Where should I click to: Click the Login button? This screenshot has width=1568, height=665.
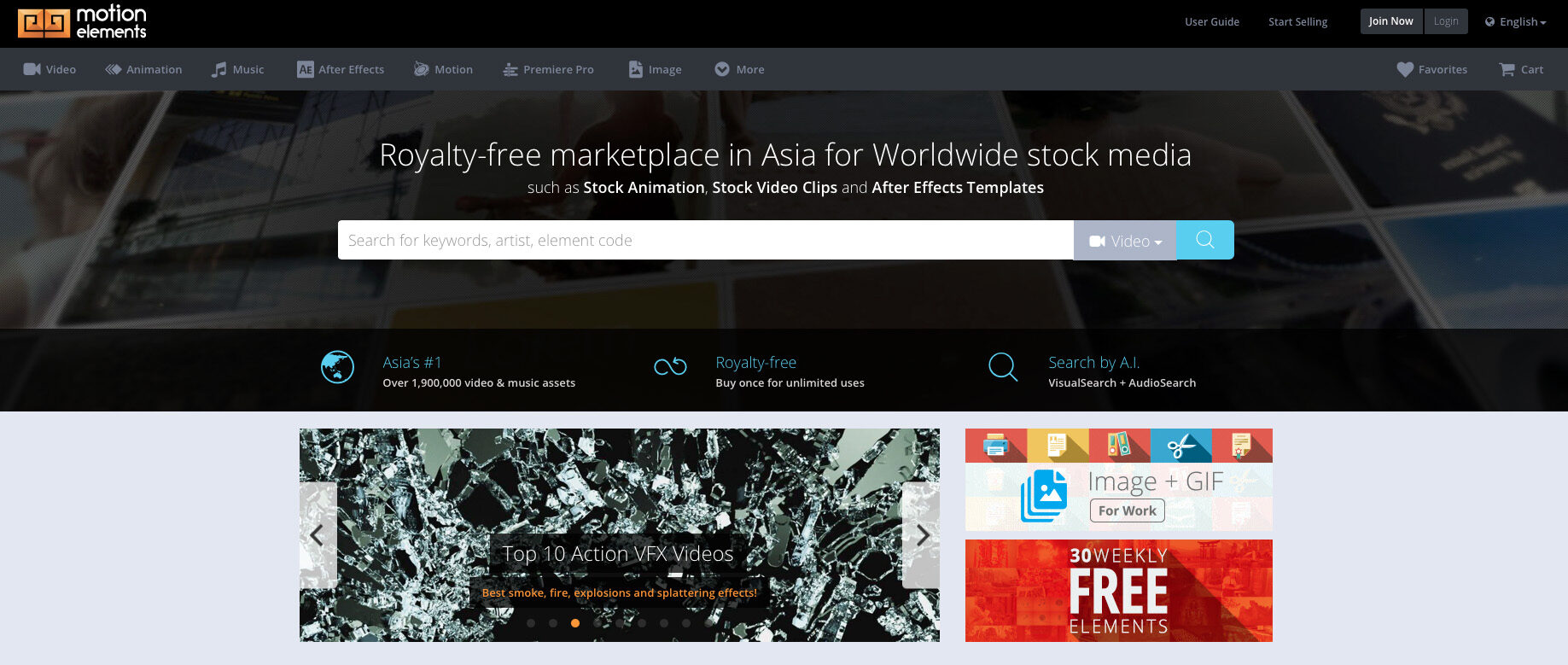coord(1446,21)
